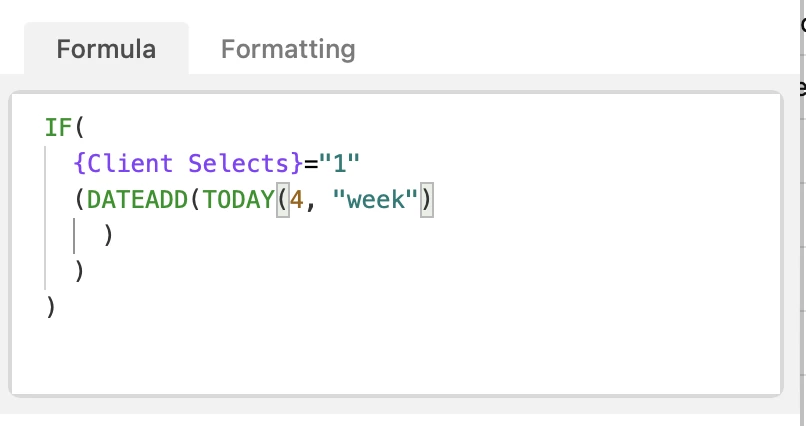Place cursor on the IF keyword

[x=59, y=127]
